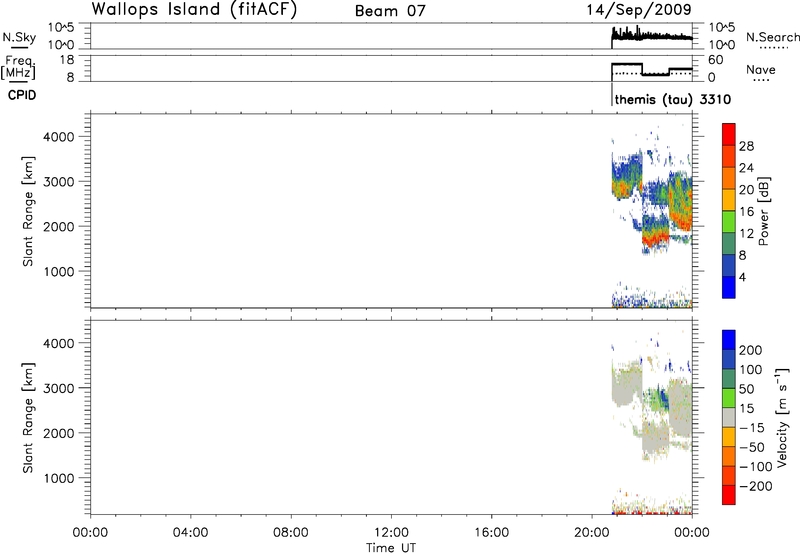Click the '04:00' time tick label
Image resolution: width=800 pixels, height=554 pixels.
[x=190, y=533]
